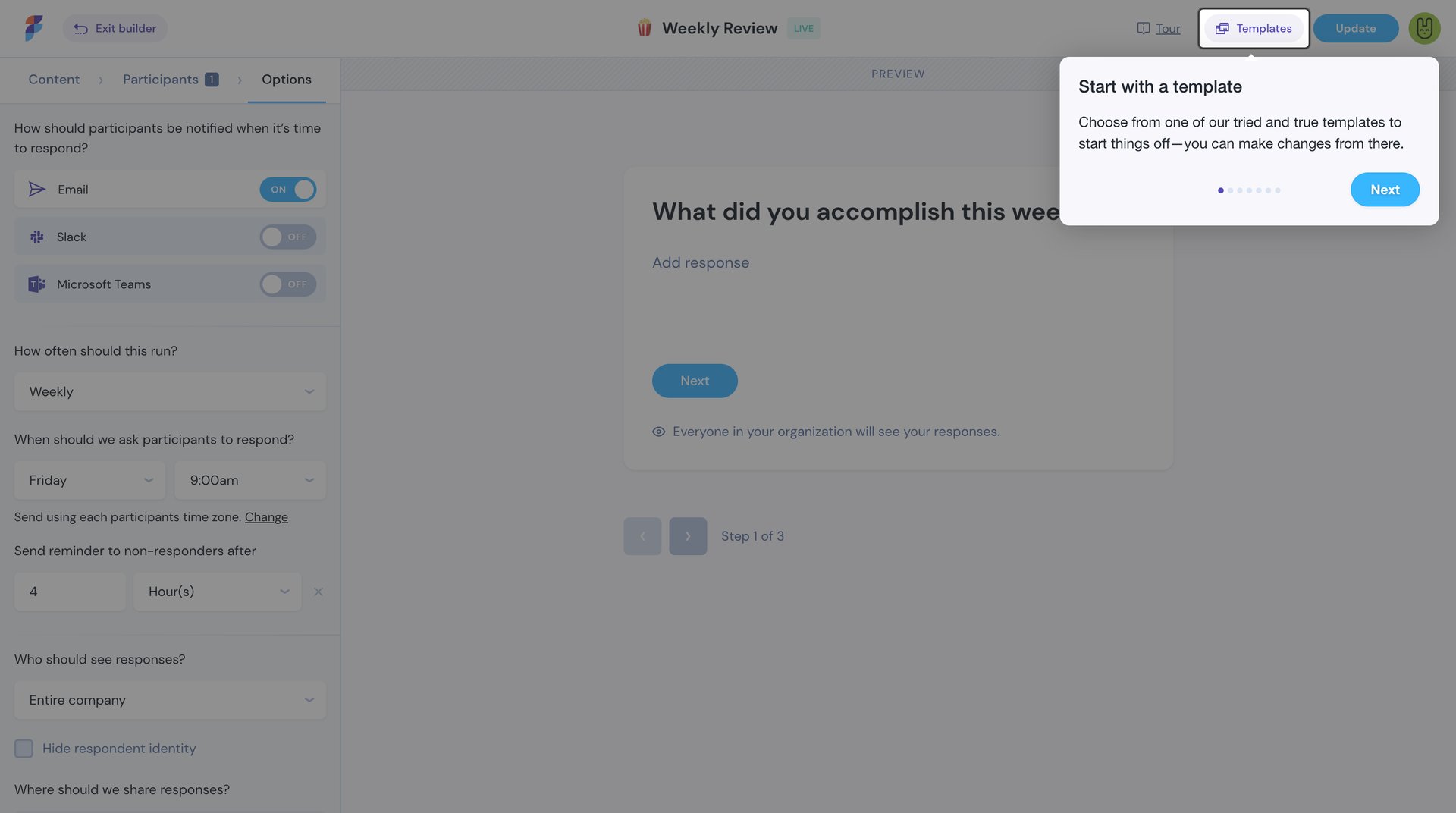Viewport: 1456px width, 813px height.
Task: Open the Friday day selector
Action: click(89, 480)
